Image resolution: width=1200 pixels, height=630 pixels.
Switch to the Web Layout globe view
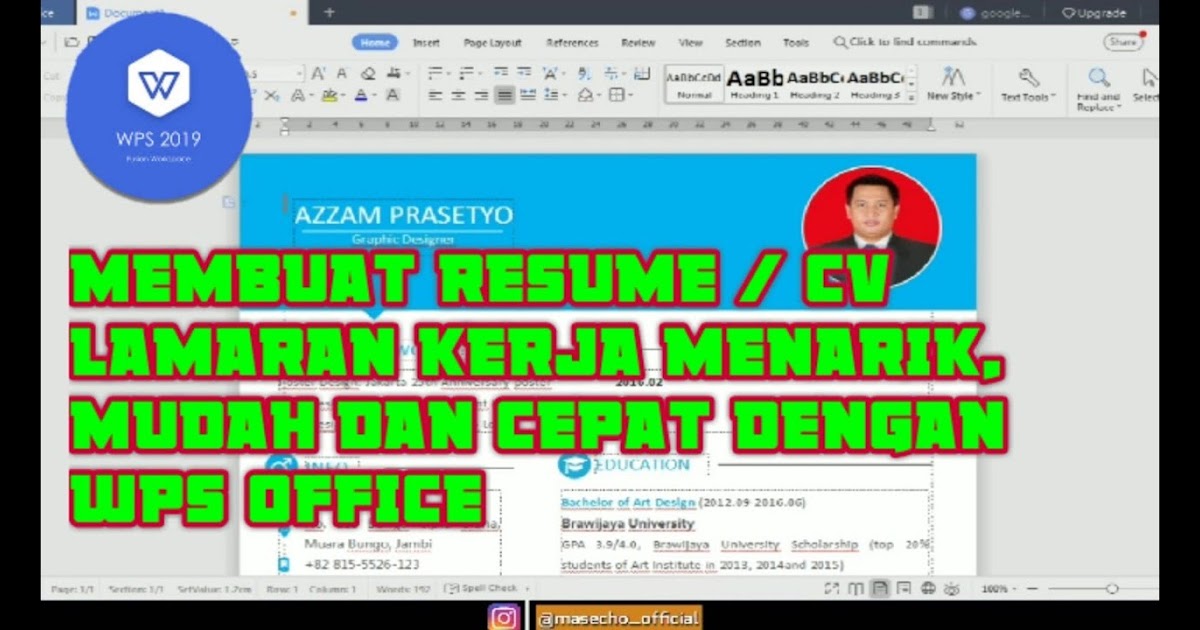click(x=928, y=588)
